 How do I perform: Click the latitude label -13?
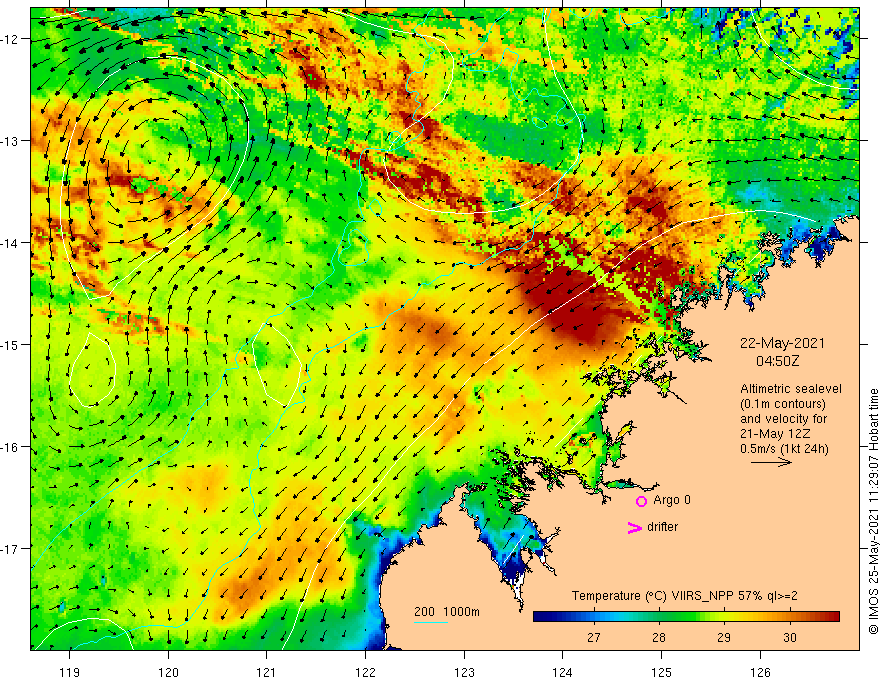tap(11, 141)
